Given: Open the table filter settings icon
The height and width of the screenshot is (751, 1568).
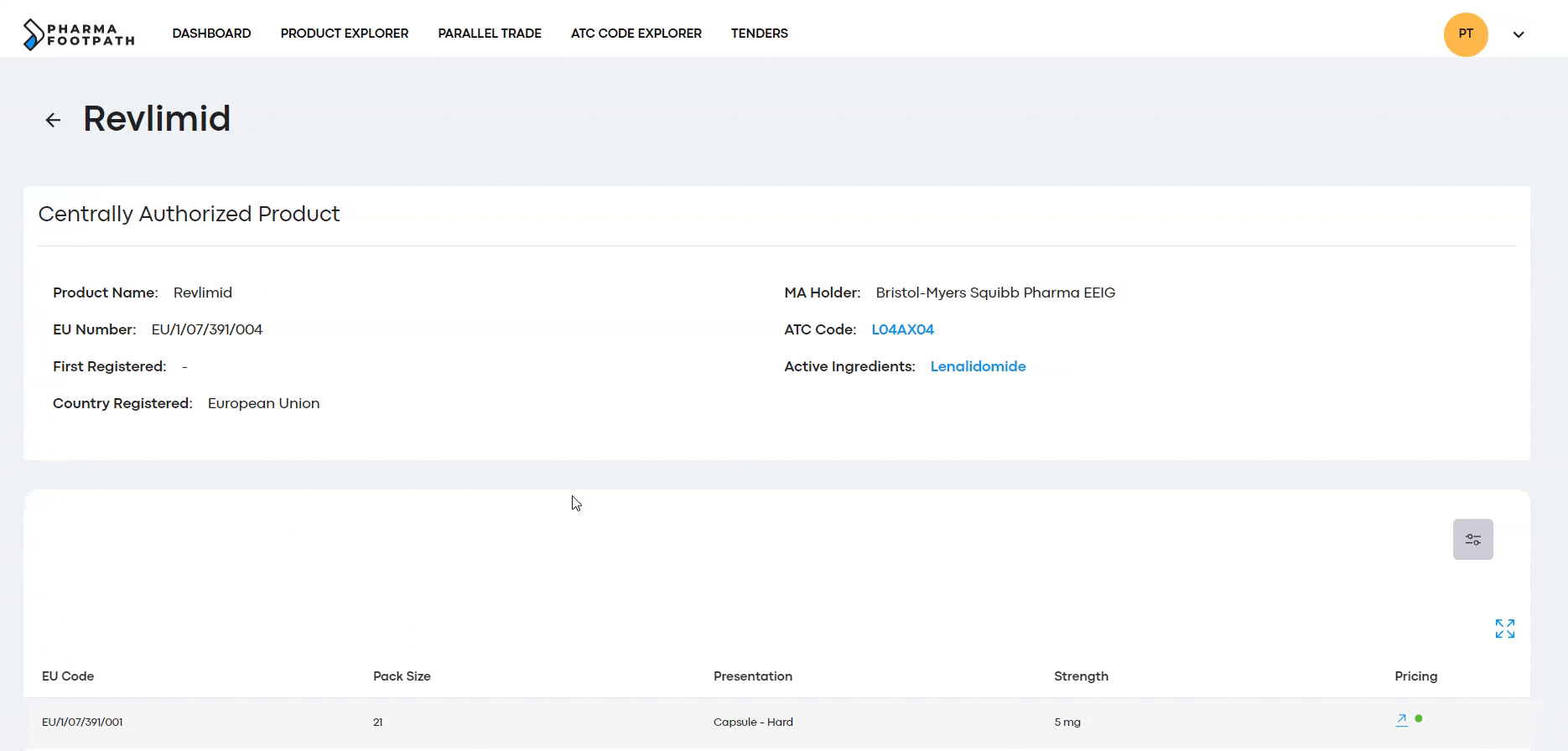Looking at the screenshot, I should point(1472,540).
